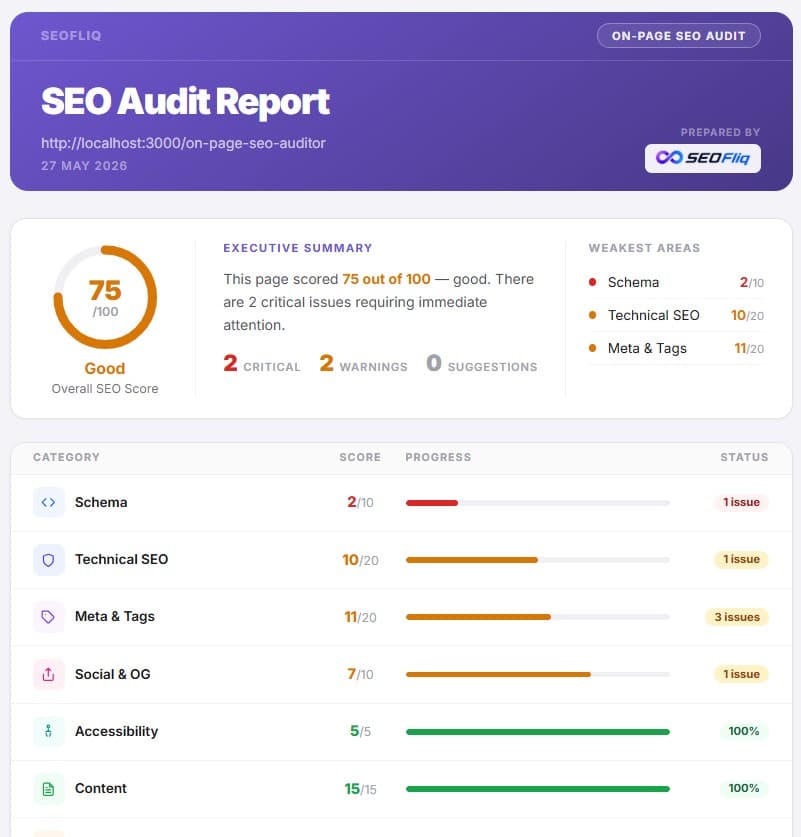Click the Social & OG progress bar

(x=537, y=674)
